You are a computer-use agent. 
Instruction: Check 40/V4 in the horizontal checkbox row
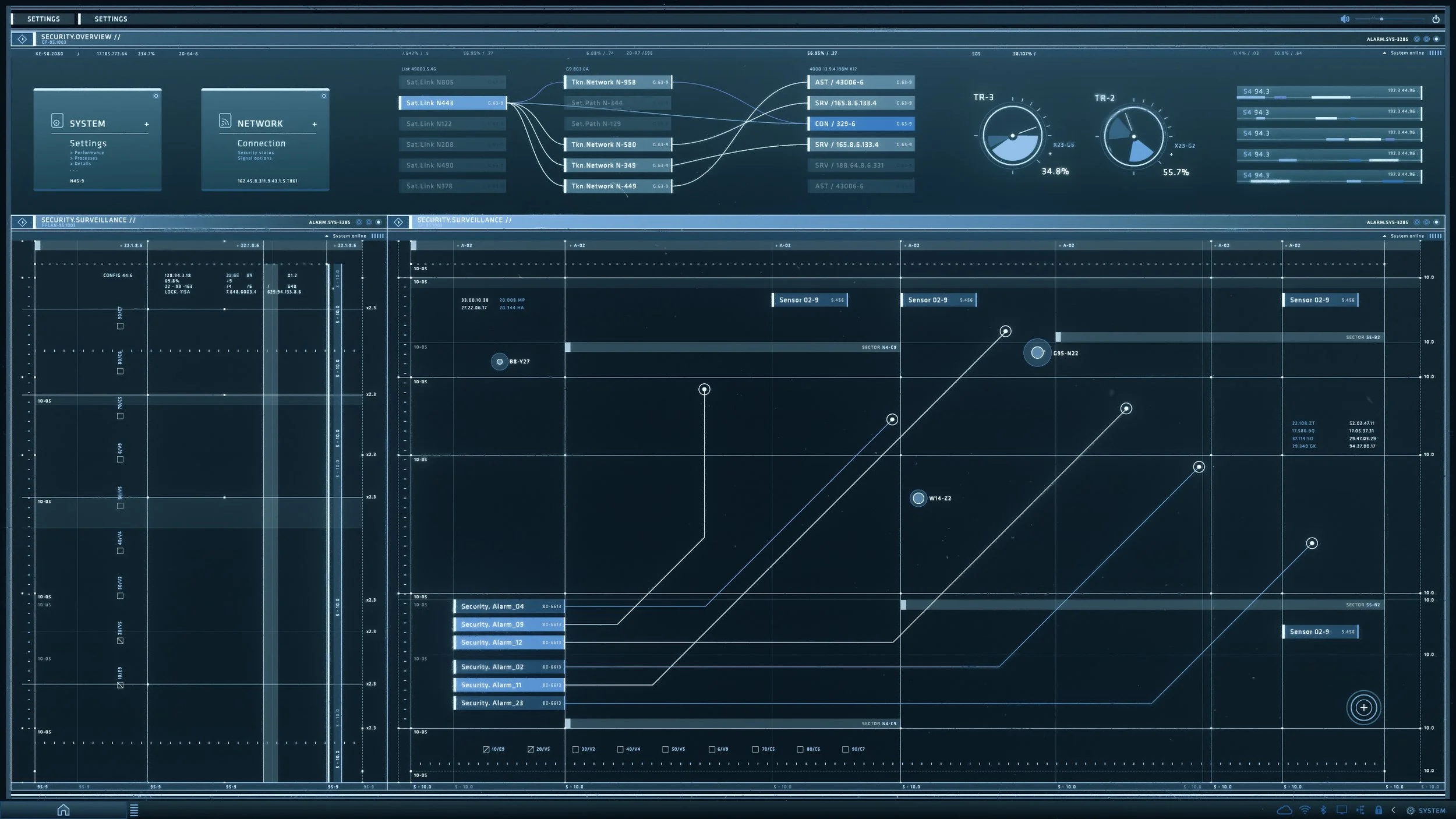pos(620,749)
